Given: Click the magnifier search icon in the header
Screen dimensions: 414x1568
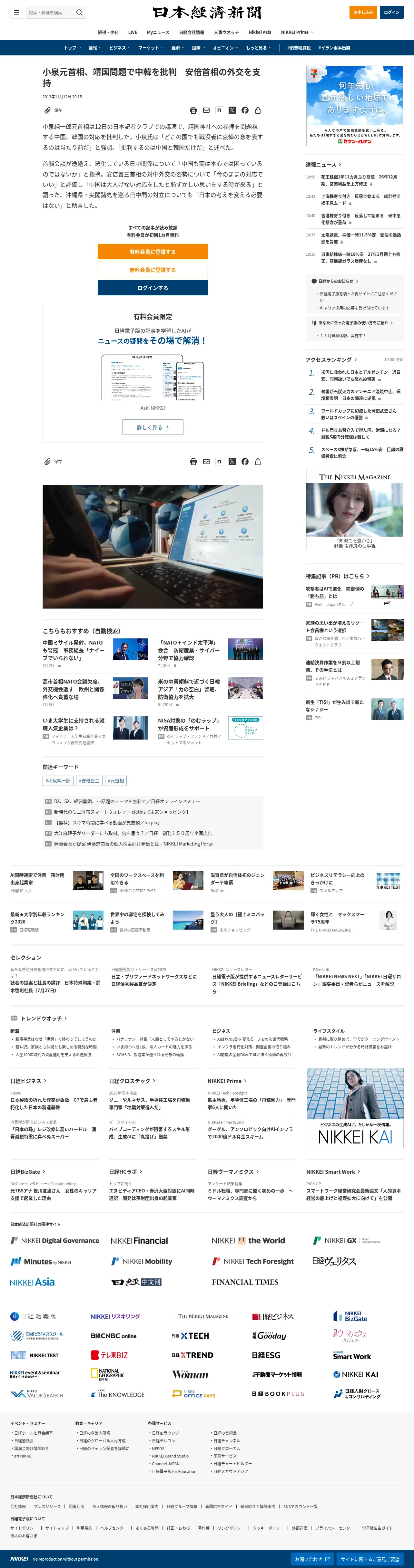Looking at the screenshot, I should [x=79, y=12].
